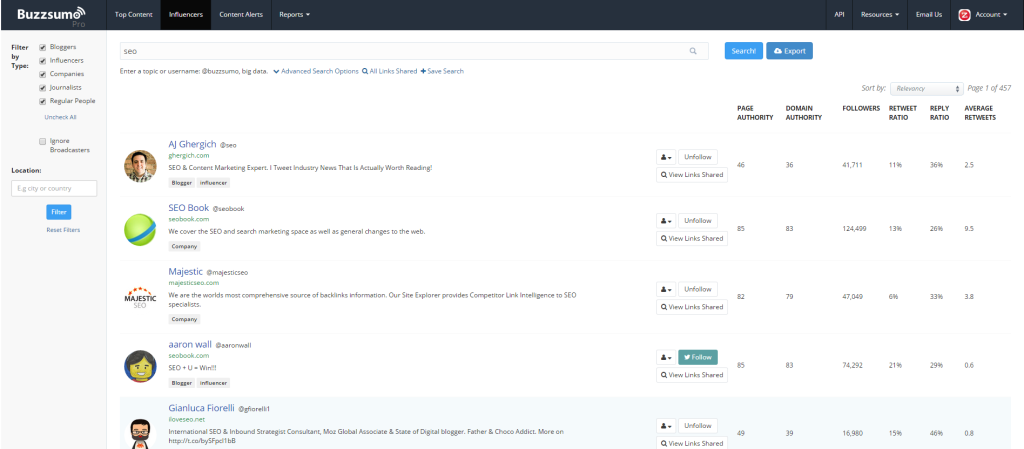Open Gianluca Fiorelli name link
Image resolution: width=1024 pixels, height=449 pixels.
[201, 408]
